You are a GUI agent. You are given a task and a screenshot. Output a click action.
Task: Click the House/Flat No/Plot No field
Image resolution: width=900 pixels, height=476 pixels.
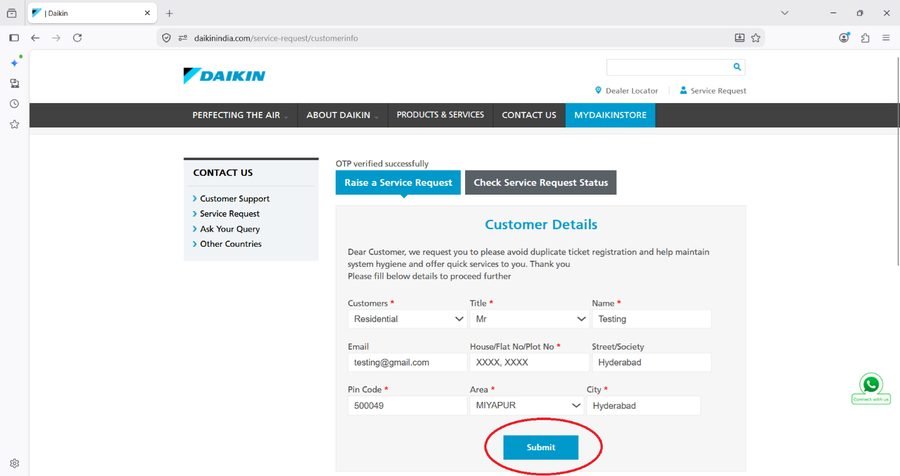point(529,362)
